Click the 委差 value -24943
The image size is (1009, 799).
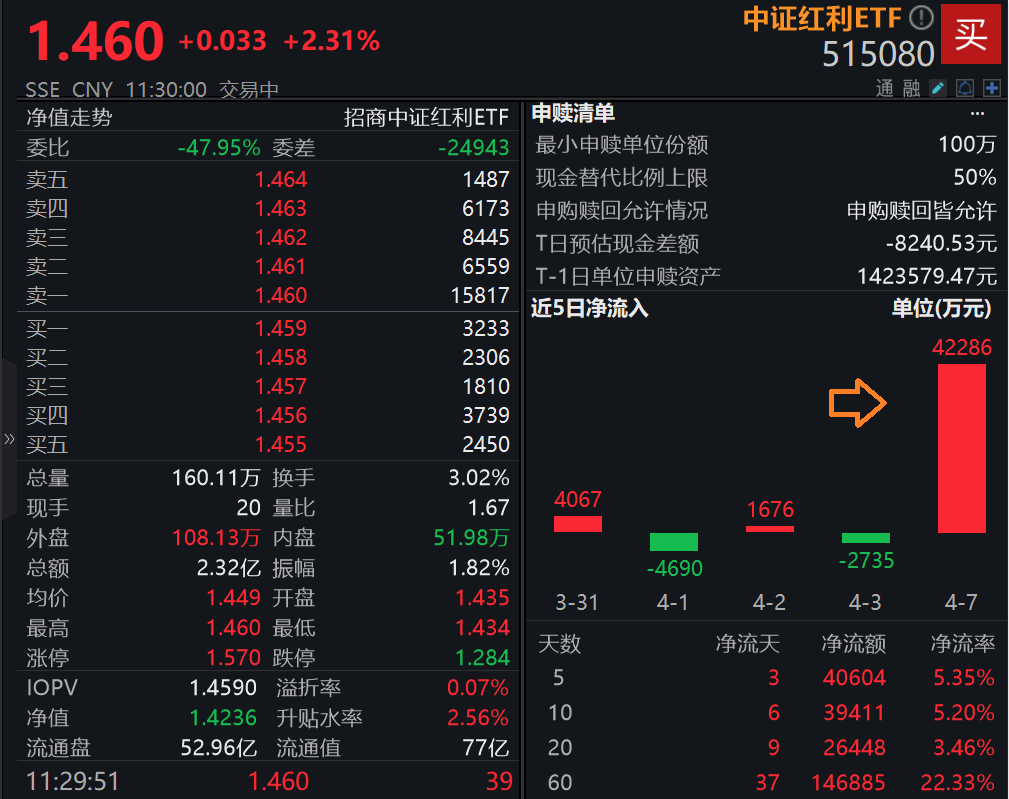[x=474, y=148]
